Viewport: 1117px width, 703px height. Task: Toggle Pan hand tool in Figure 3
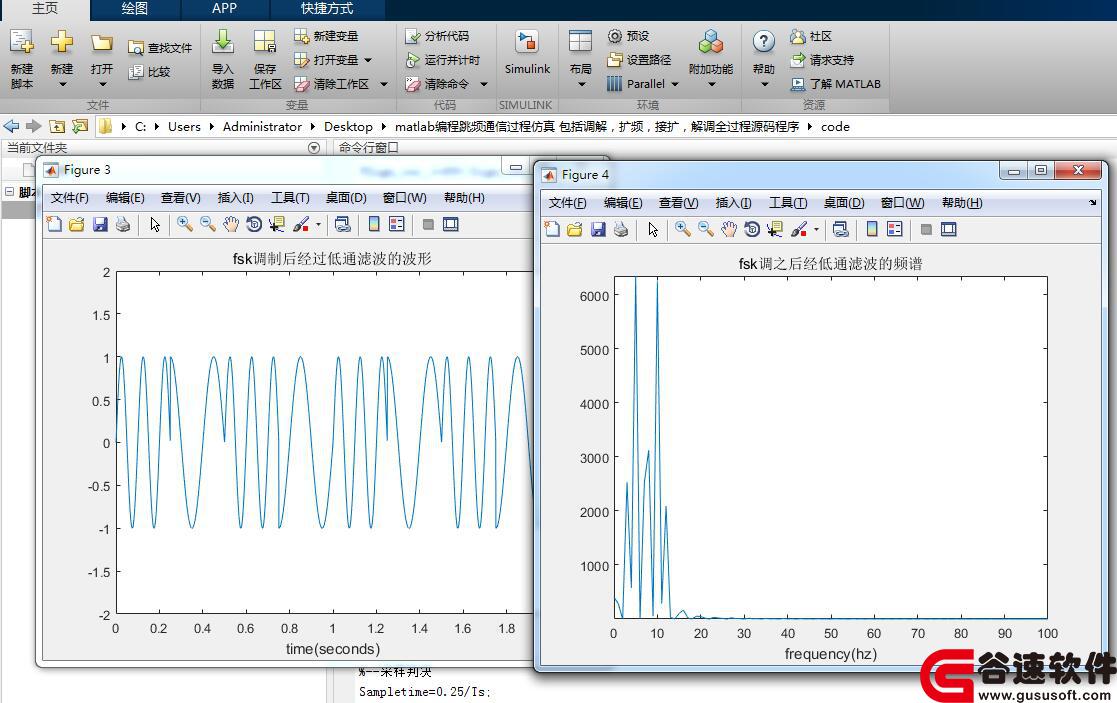(x=230, y=224)
